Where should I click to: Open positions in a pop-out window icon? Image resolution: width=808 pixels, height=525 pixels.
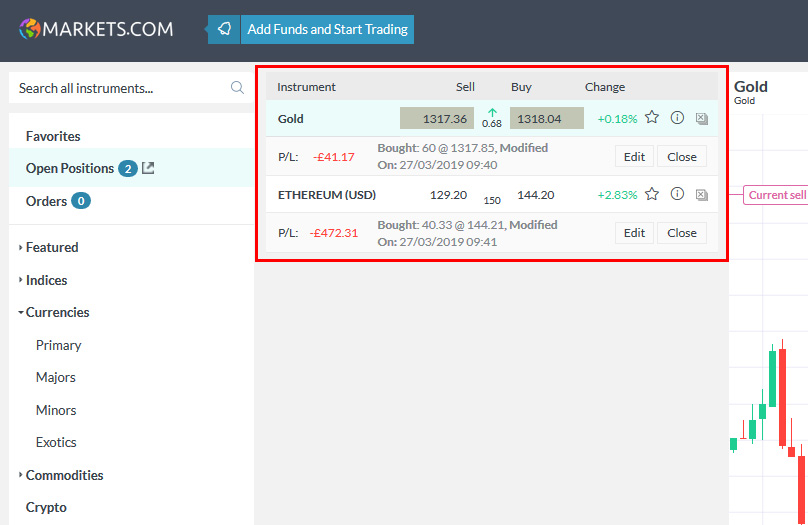(x=148, y=168)
